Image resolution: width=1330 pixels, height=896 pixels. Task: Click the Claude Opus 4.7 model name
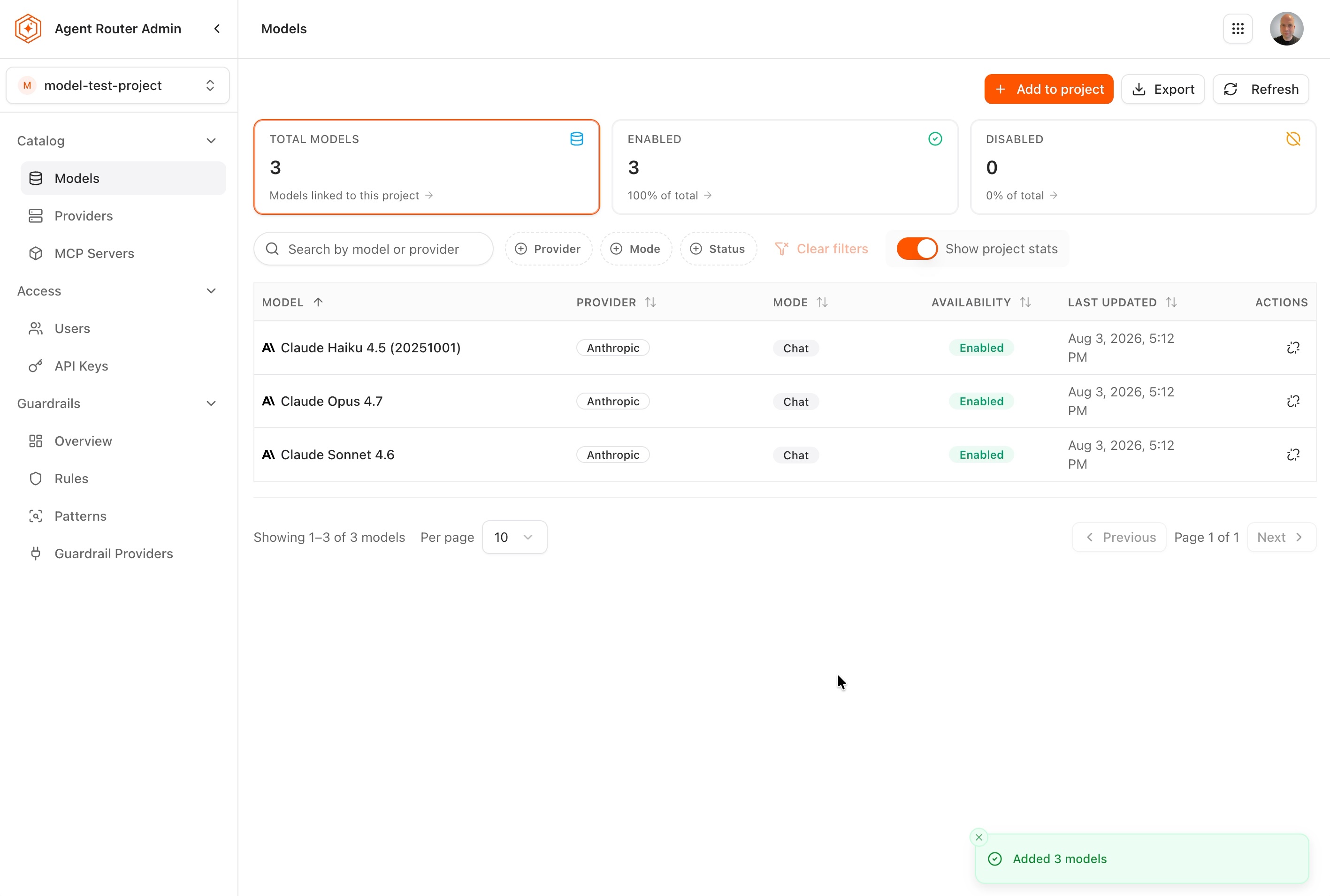[x=331, y=401]
